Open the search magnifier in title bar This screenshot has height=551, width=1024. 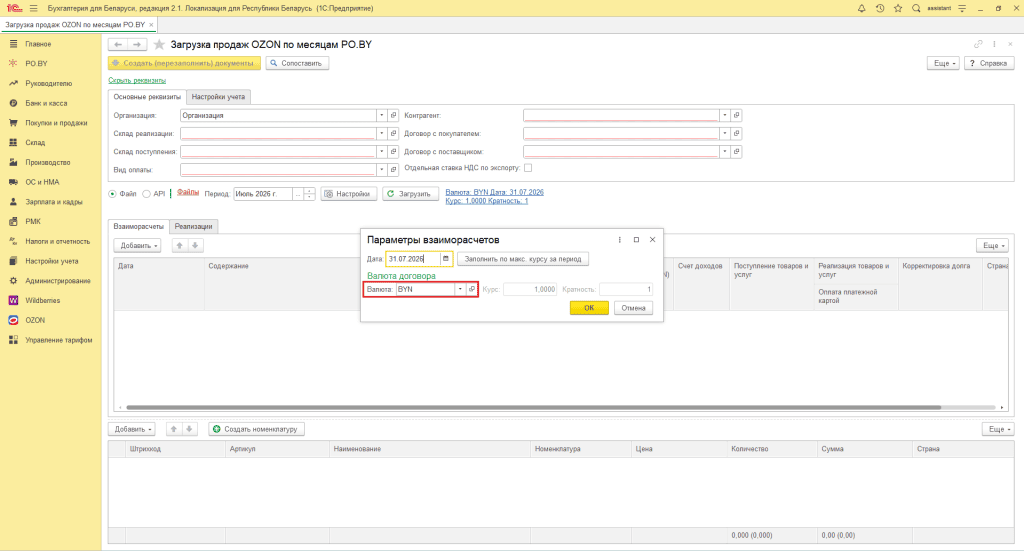(x=916, y=8)
